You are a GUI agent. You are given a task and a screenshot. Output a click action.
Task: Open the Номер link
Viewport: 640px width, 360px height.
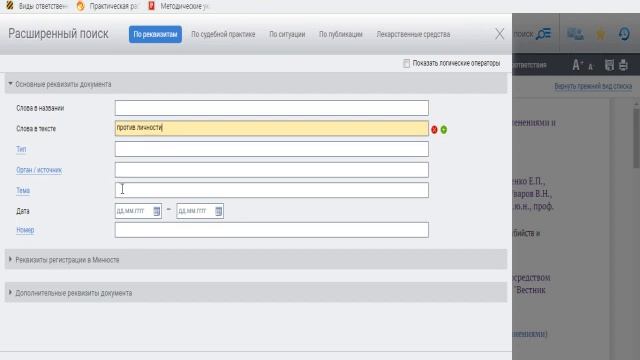coord(25,230)
